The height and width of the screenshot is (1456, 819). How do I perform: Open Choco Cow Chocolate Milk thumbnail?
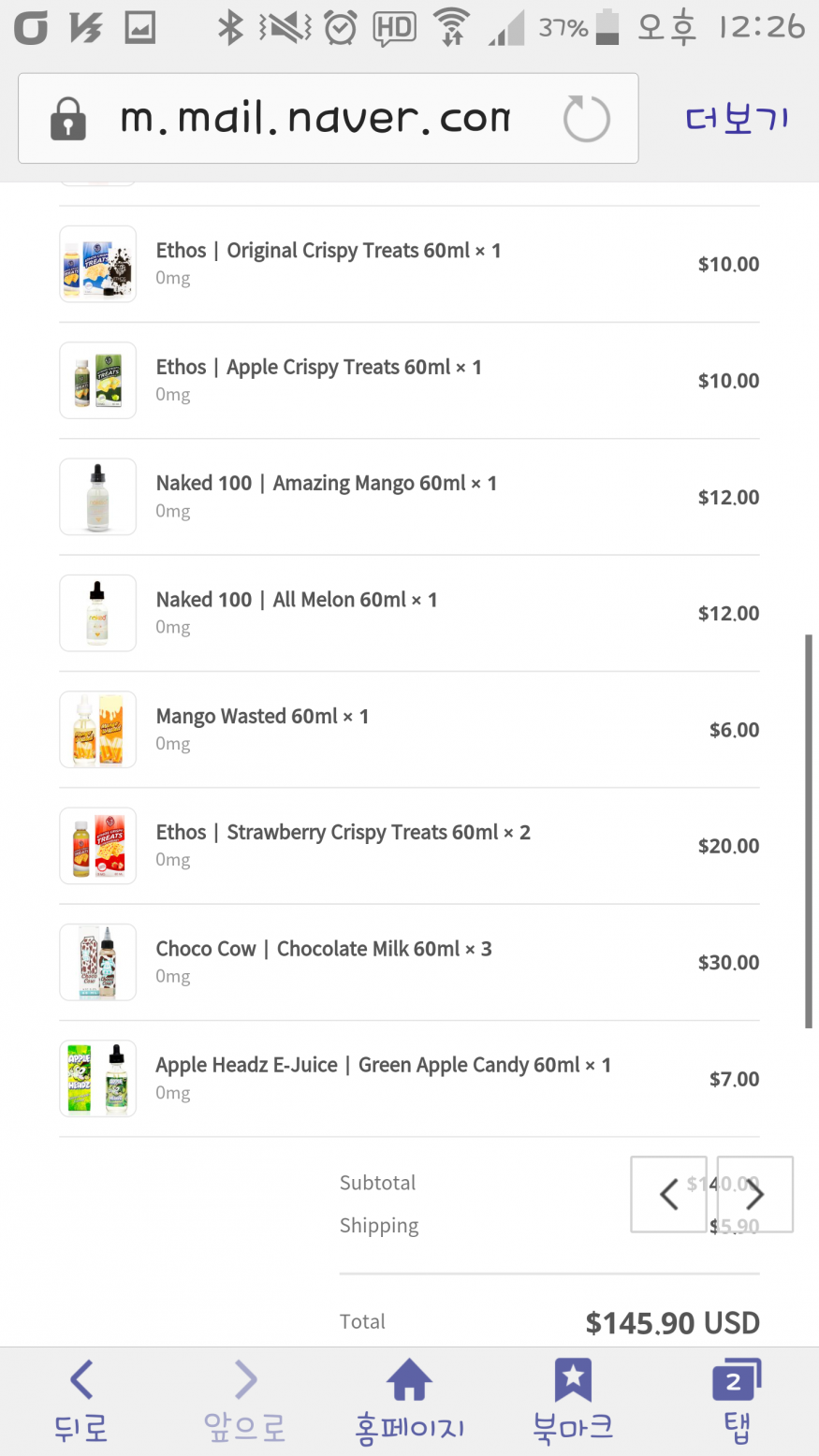point(98,962)
